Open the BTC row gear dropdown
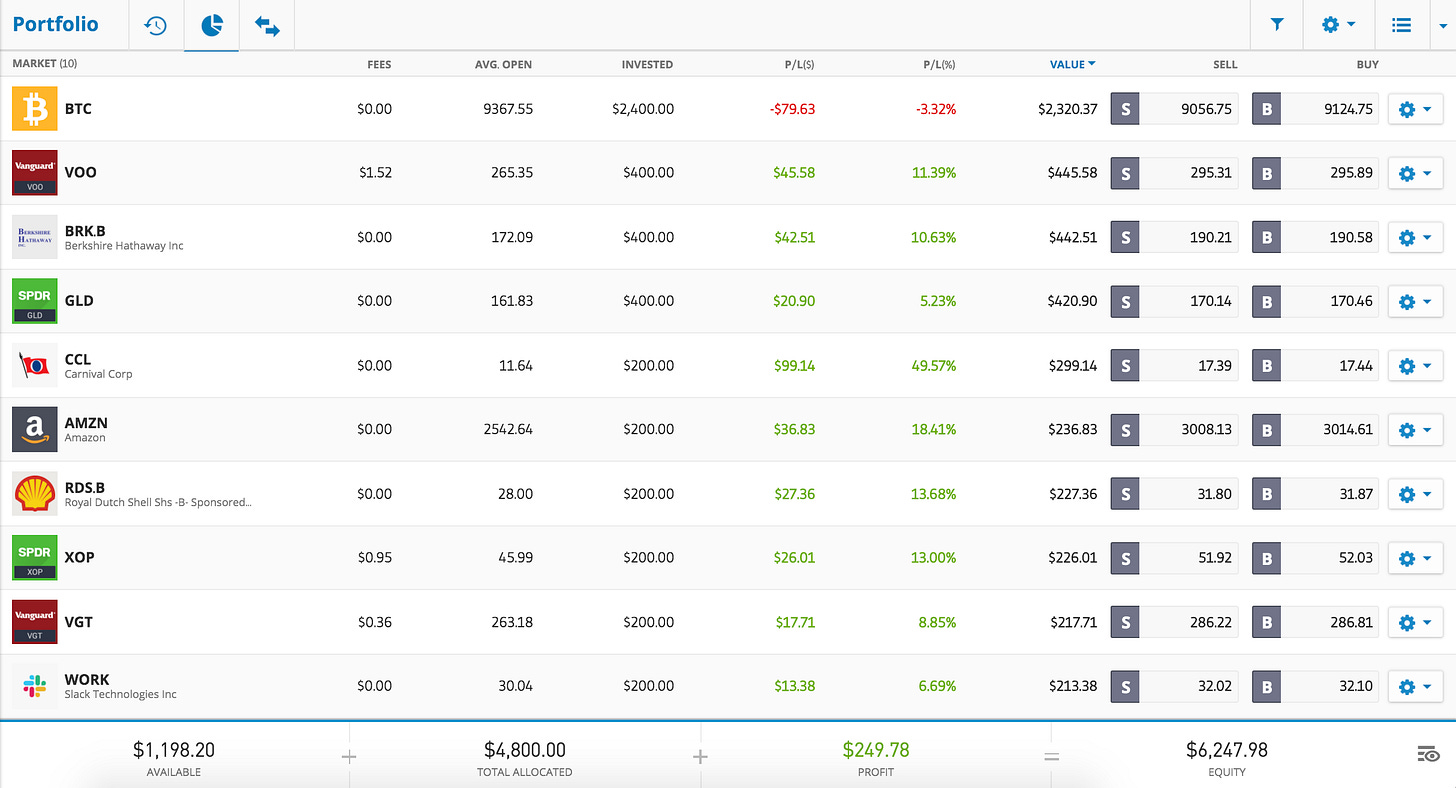 (1415, 109)
